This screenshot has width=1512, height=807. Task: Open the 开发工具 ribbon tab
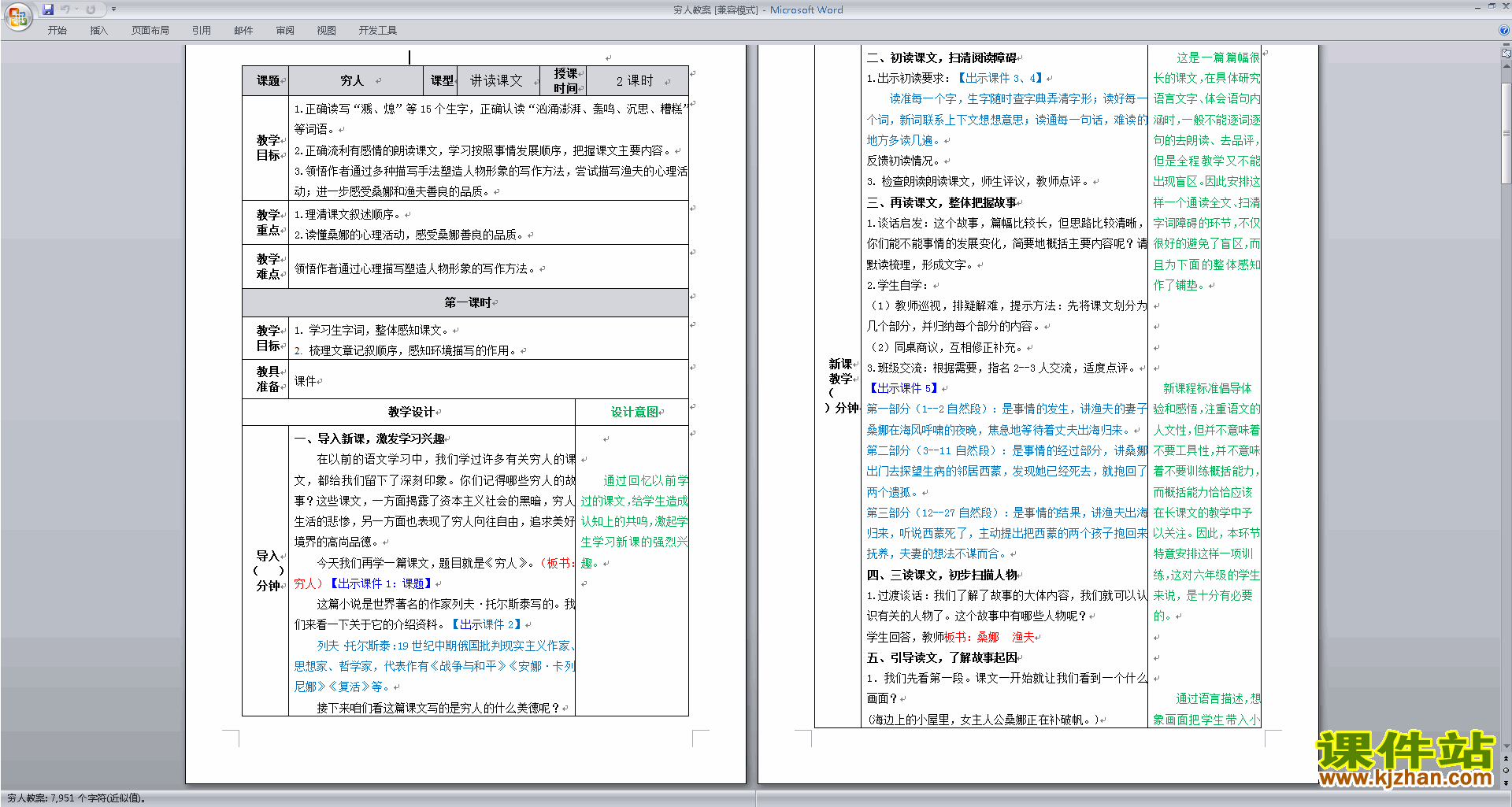[377, 31]
